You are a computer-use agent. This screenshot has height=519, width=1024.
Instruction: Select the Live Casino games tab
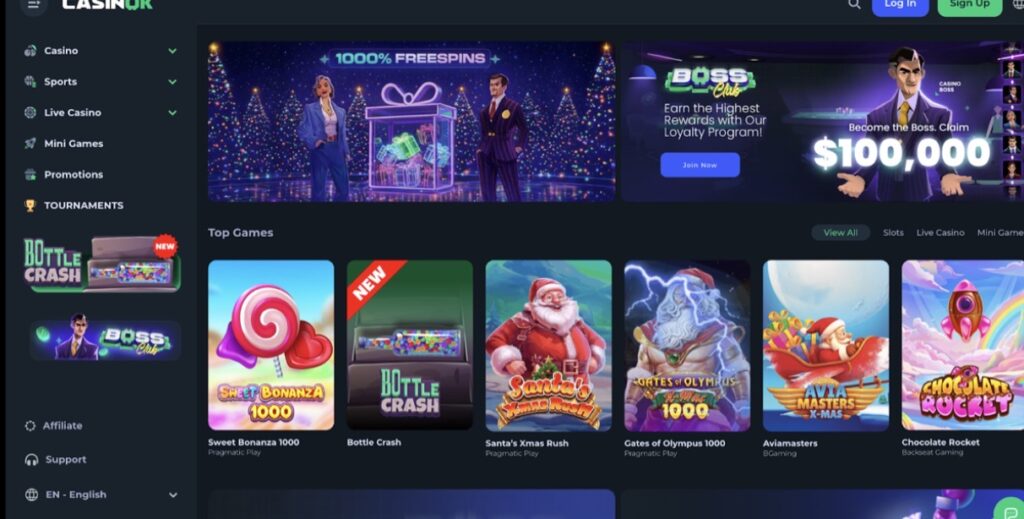[940, 232]
